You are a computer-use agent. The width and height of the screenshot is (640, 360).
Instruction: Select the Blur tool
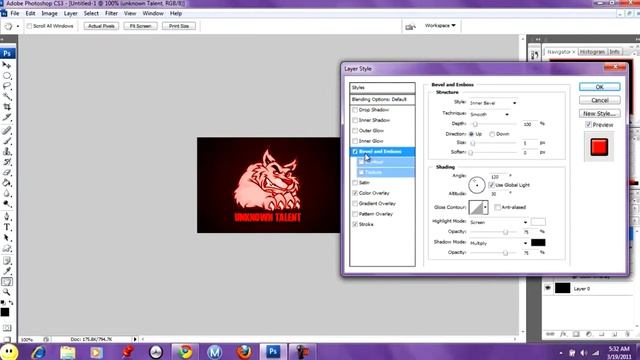tap(7, 194)
